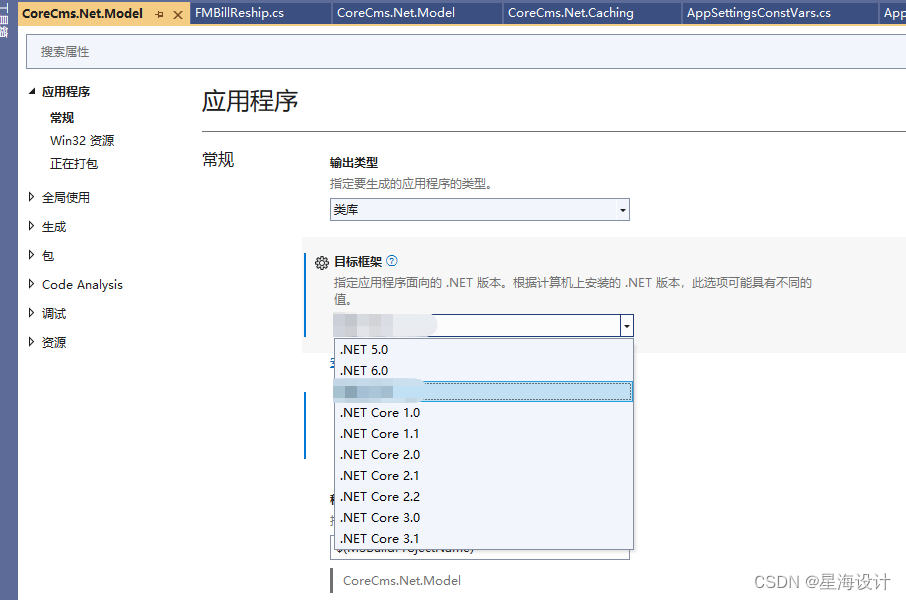Viewport: 906px width, 600px height.
Task: Click the target framework dropdown arrow
Action: [x=627, y=326]
